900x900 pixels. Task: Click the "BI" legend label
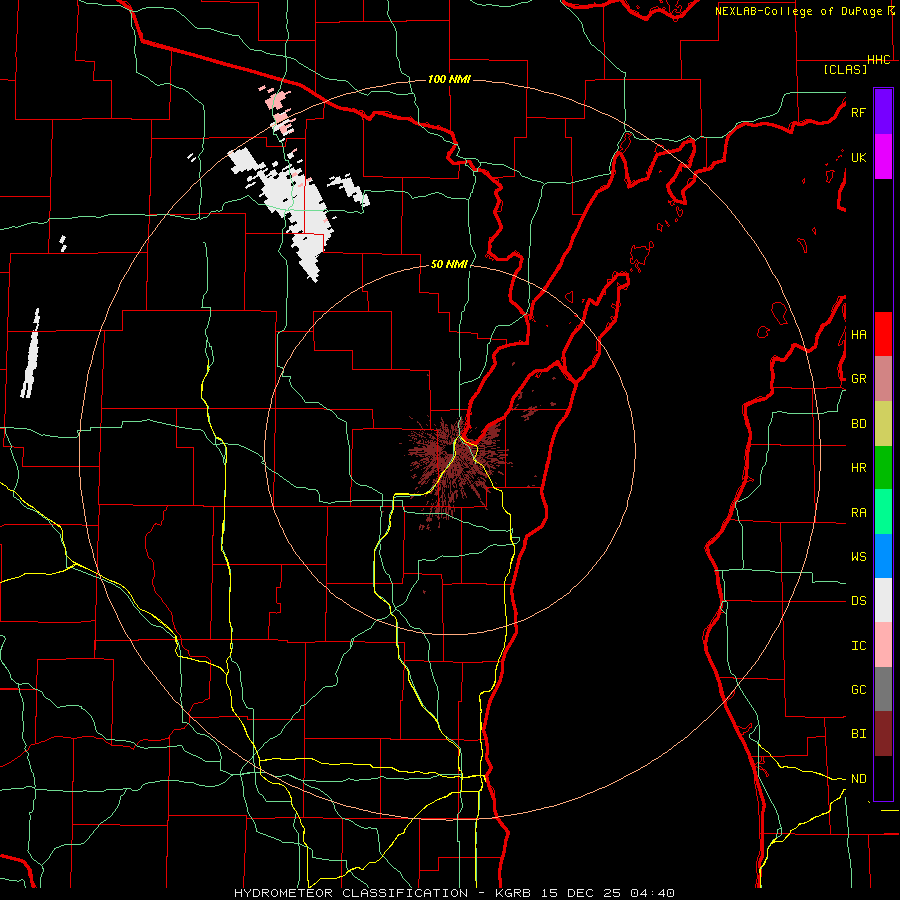coord(858,734)
